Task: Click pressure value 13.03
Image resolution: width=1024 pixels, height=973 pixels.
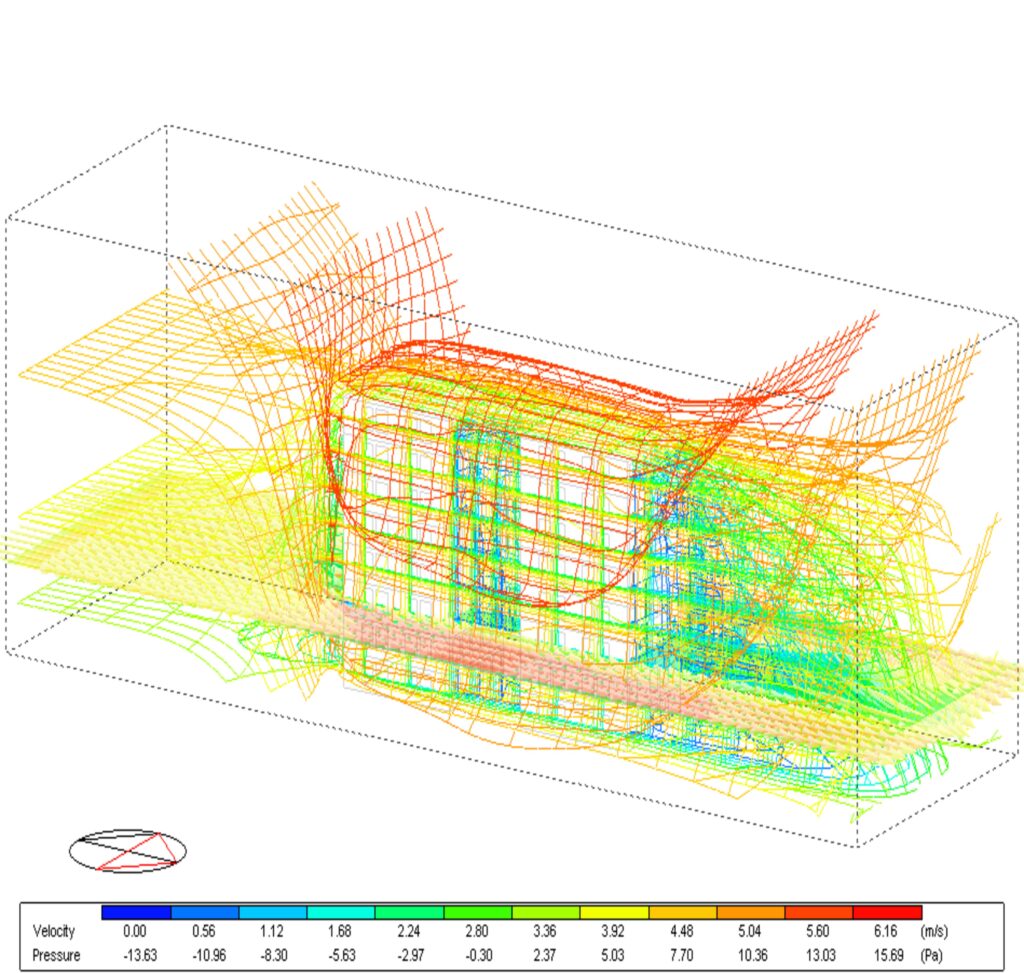Action: (x=821, y=955)
